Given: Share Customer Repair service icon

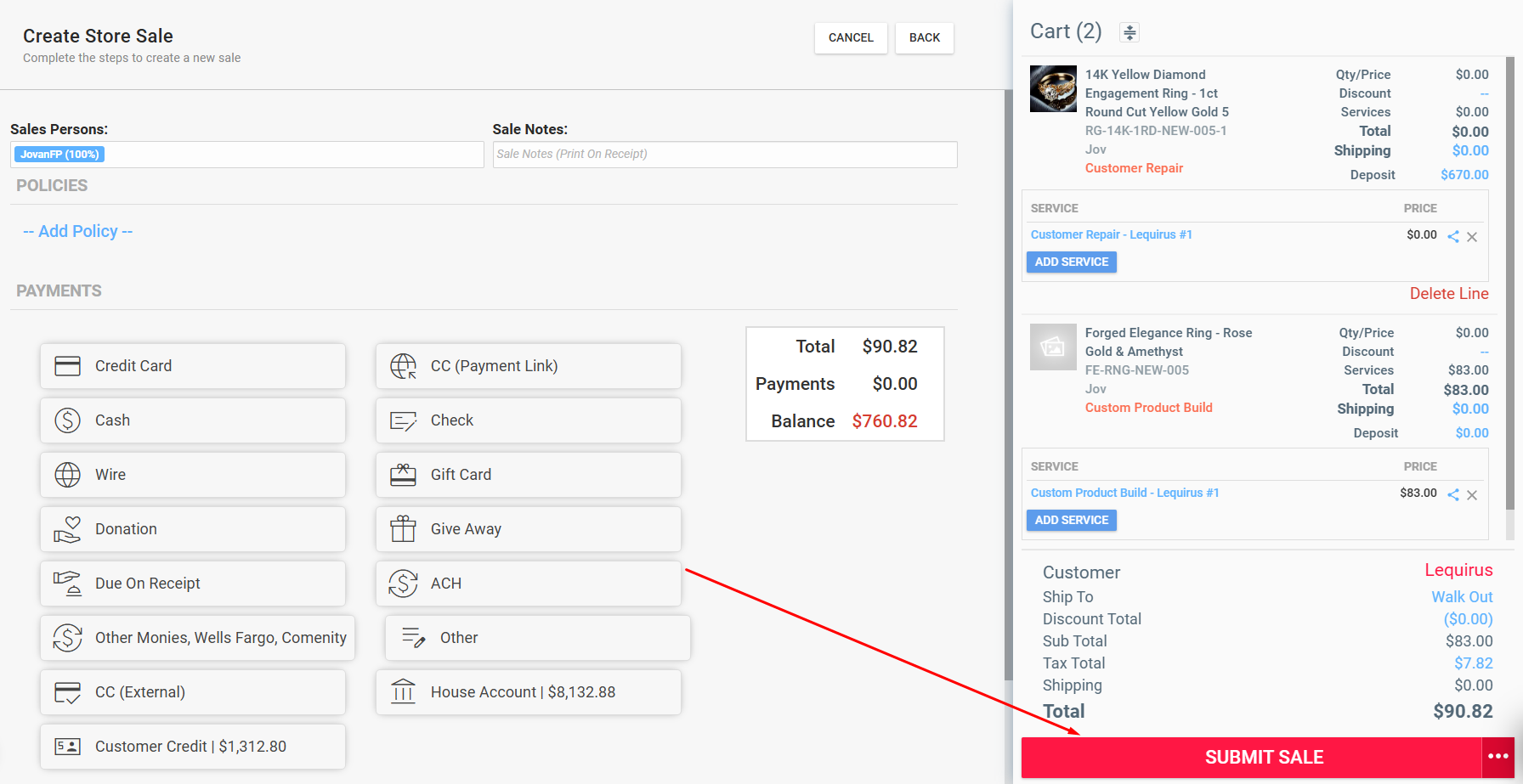Looking at the screenshot, I should 1453,237.
